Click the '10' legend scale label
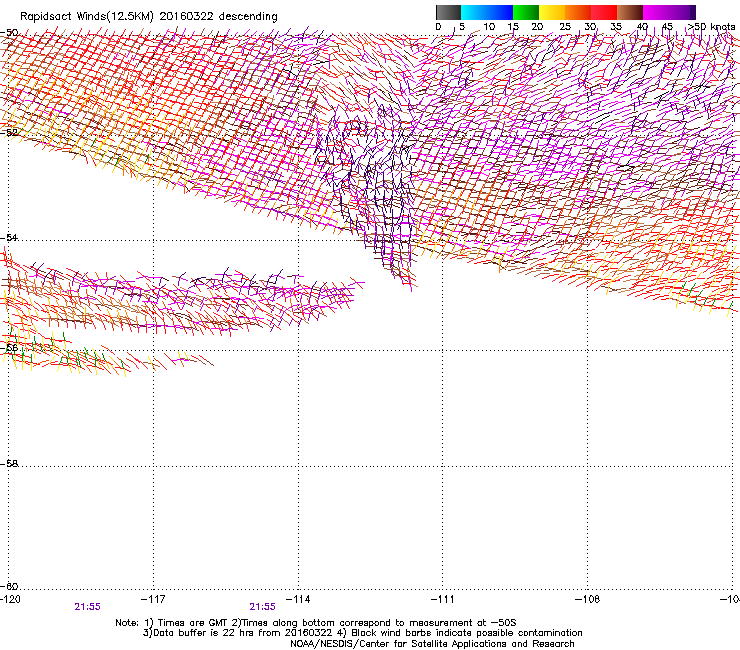This screenshot has height=650, width=740. tap(489, 27)
